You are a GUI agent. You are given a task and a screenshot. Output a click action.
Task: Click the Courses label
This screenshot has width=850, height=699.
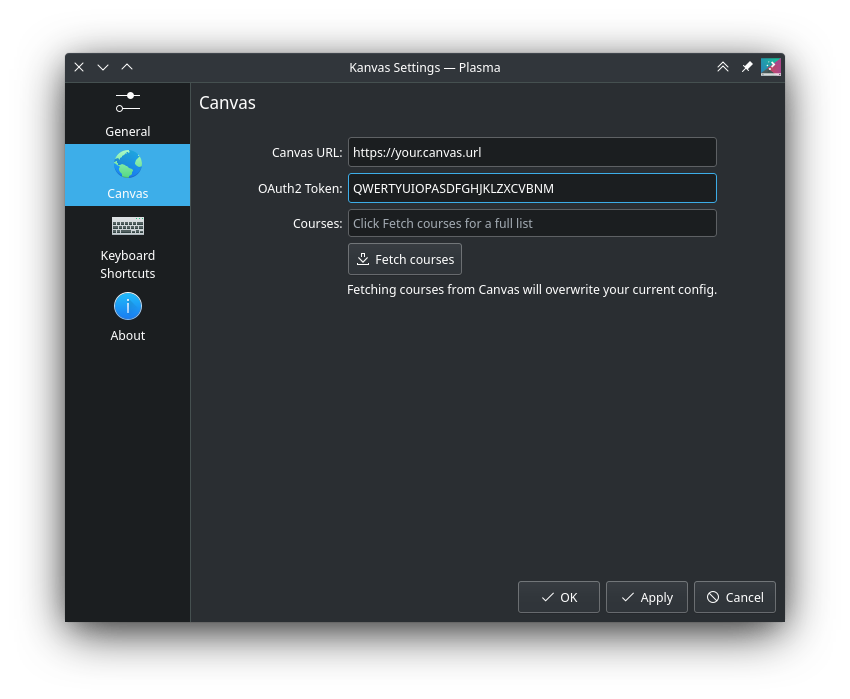317,224
